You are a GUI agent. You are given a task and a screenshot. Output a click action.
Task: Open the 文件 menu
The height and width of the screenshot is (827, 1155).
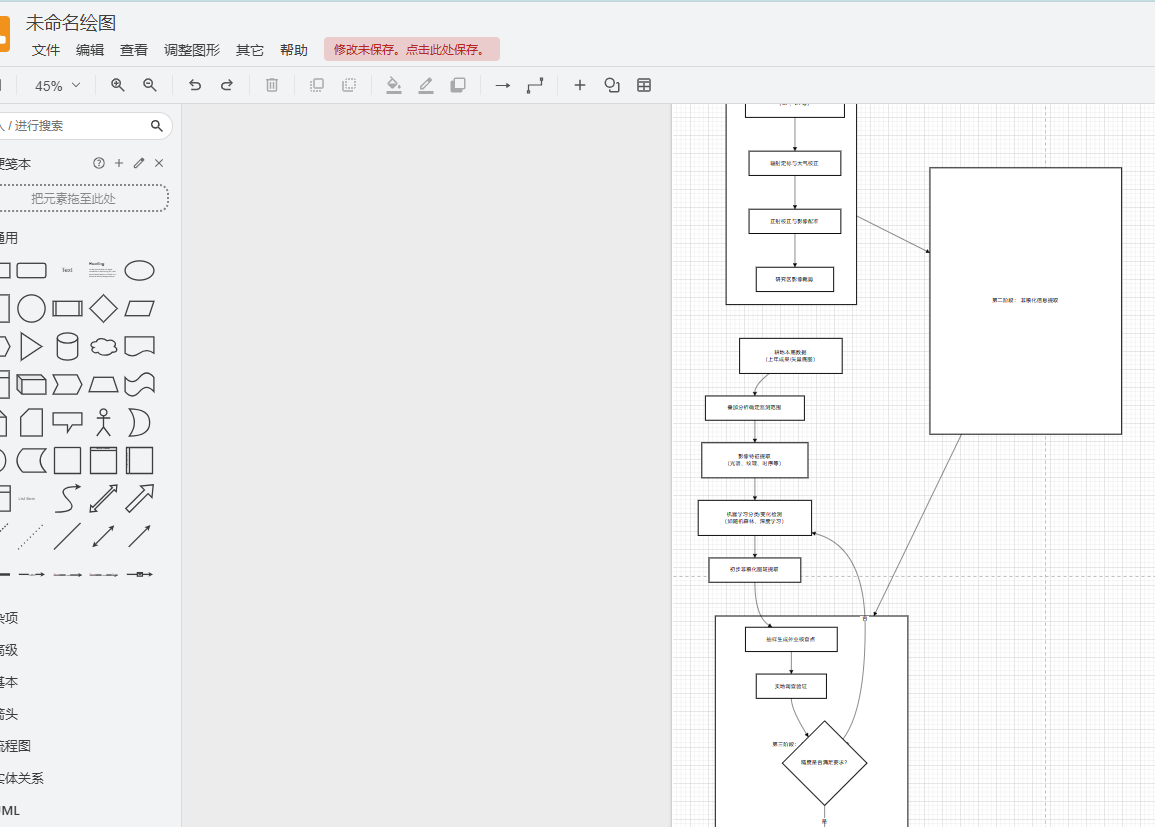point(46,50)
